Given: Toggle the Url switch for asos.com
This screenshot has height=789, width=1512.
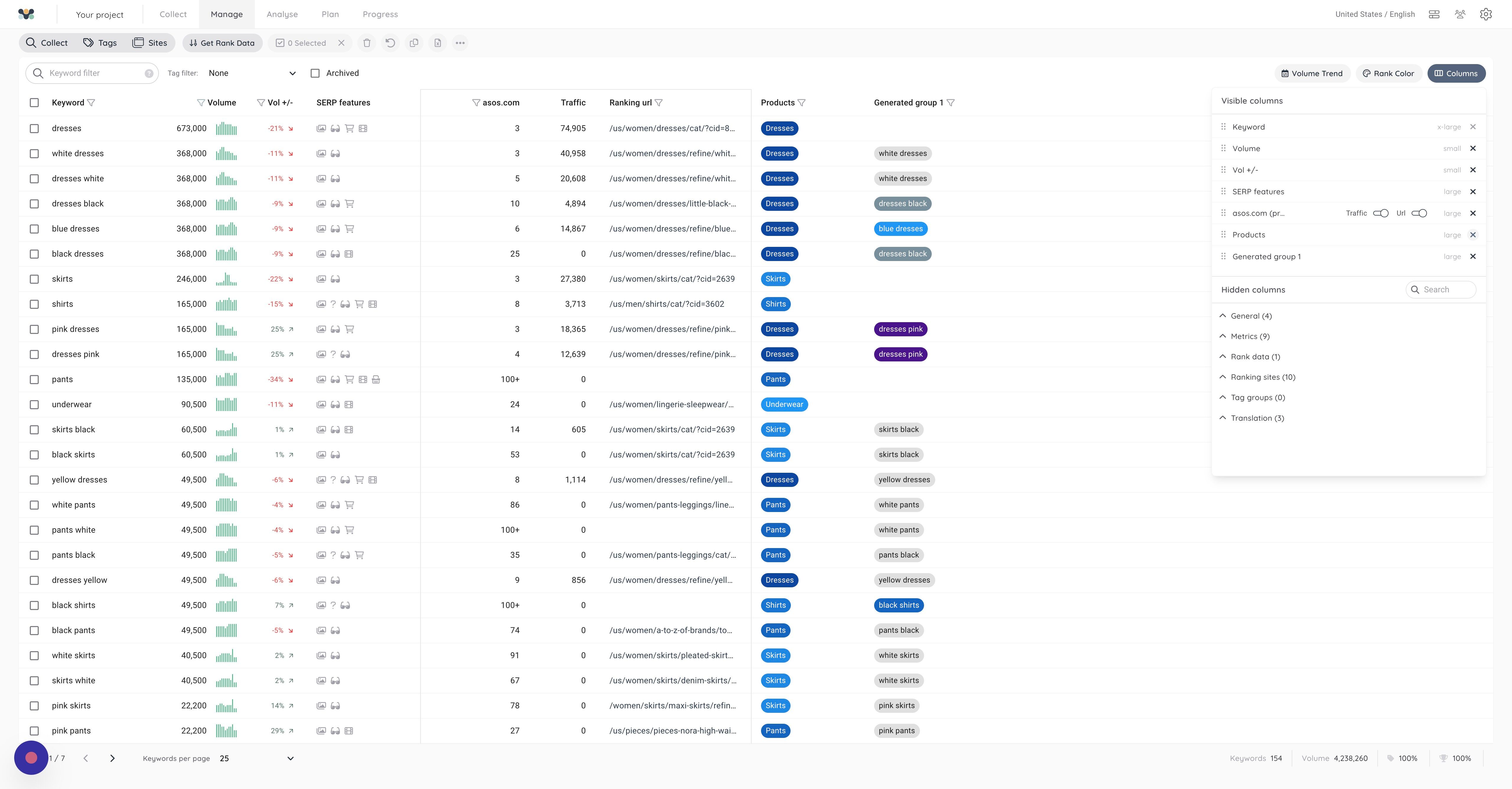Looking at the screenshot, I should coord(1419,213).
